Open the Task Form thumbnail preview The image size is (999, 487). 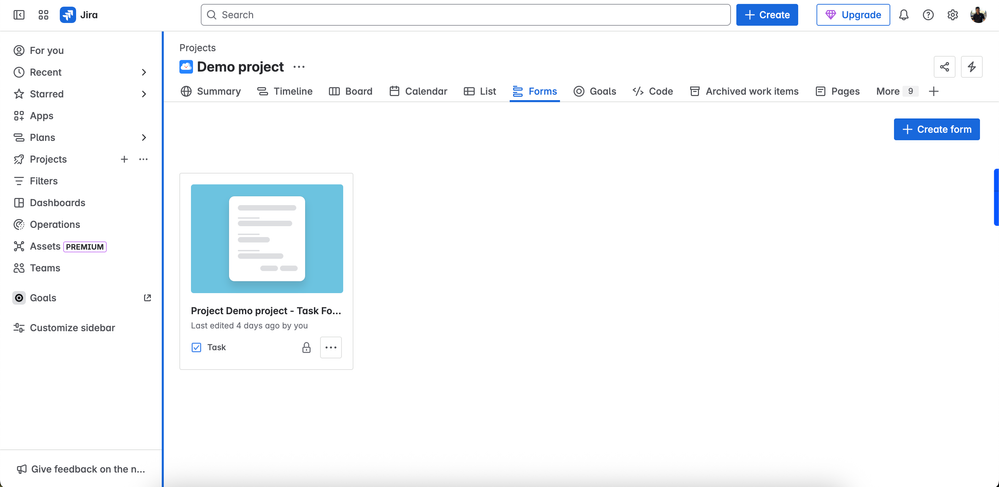click(267, 238)
